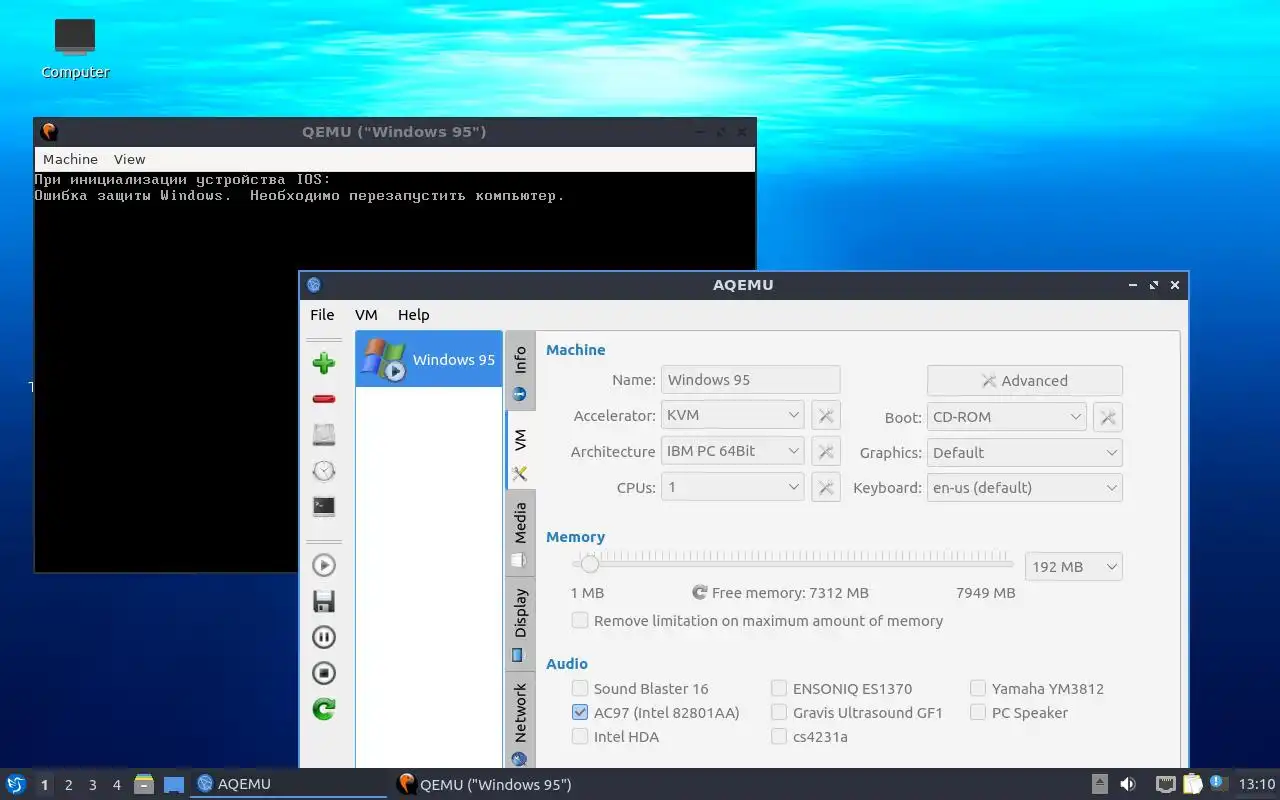
Task: Open the file manager taskbar launcher
Action: coord(144,784)
